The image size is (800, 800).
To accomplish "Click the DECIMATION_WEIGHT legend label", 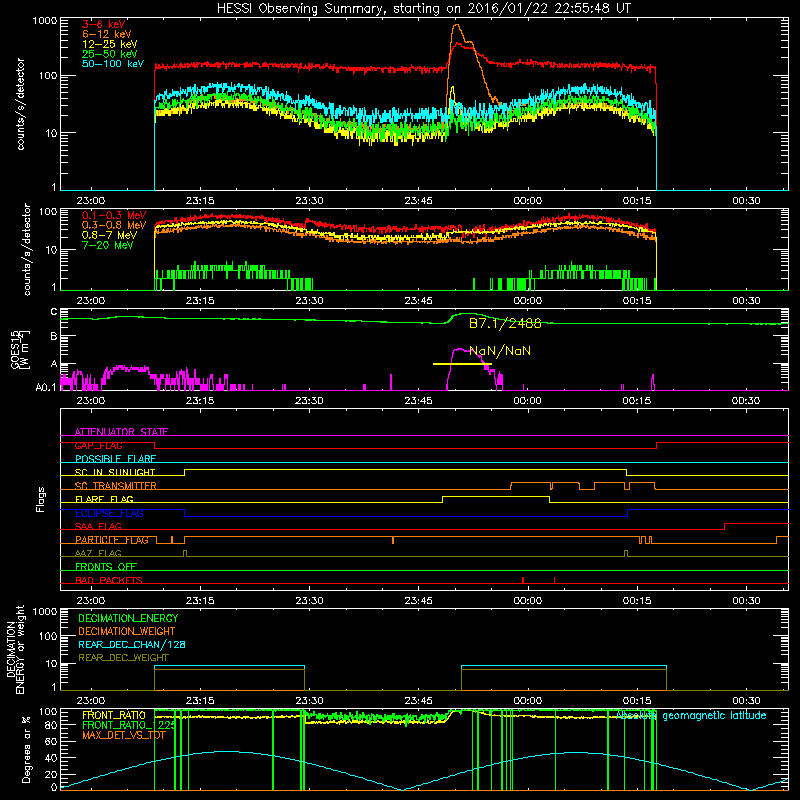I will pos(127,632).
